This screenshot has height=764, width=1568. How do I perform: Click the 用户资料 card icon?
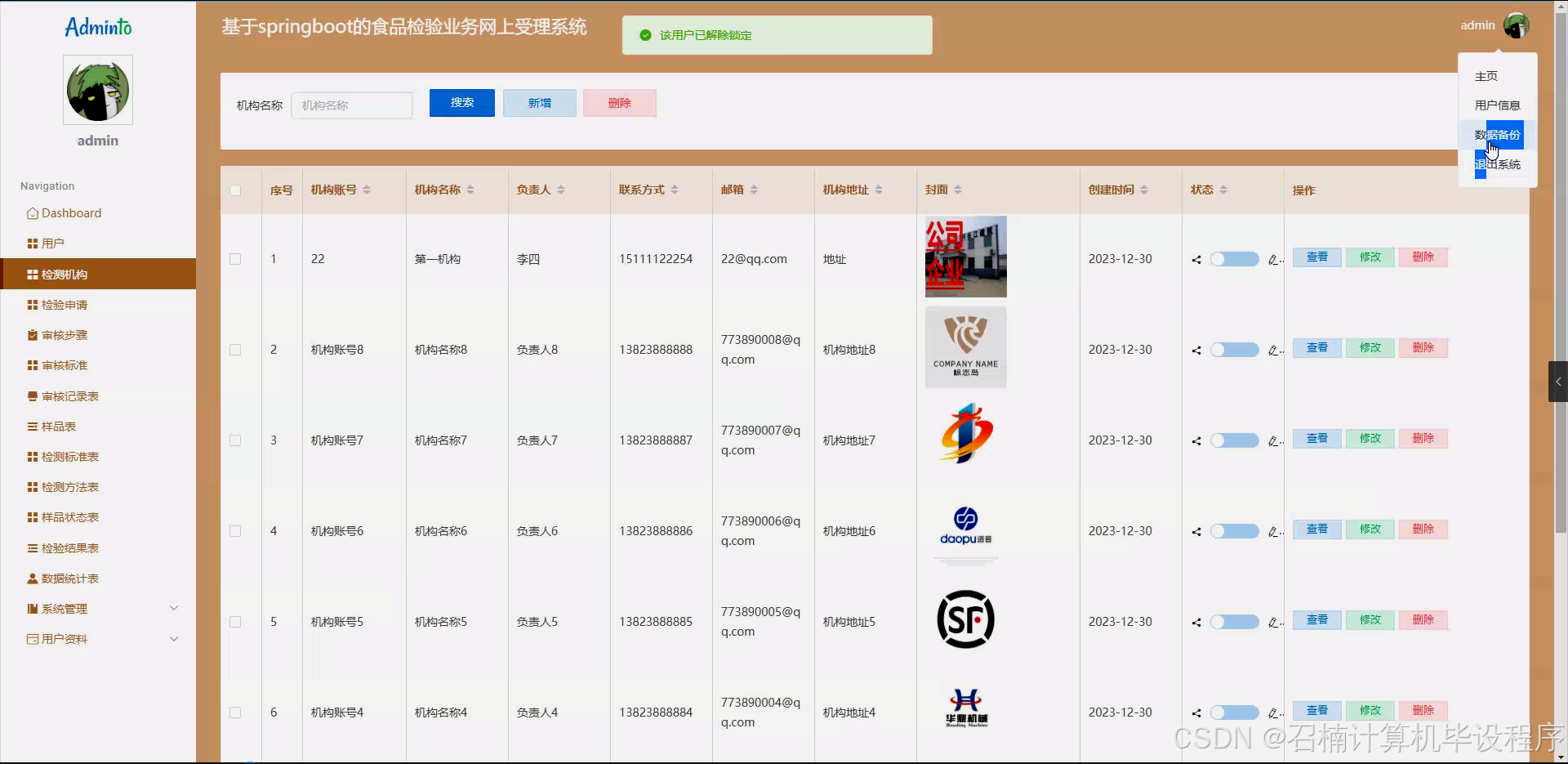(x=33, y=639)
